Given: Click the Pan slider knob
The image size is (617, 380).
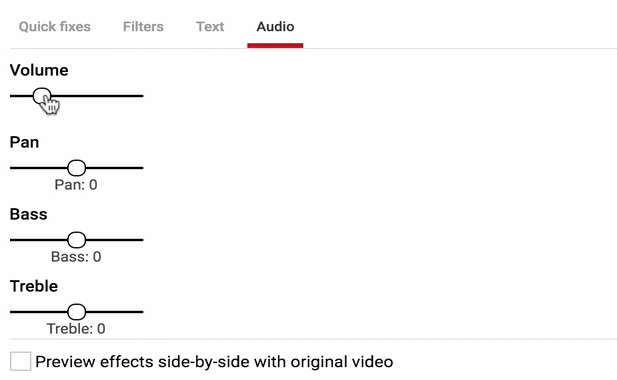Looking at the screenshot, I should (x=76, y=168).
